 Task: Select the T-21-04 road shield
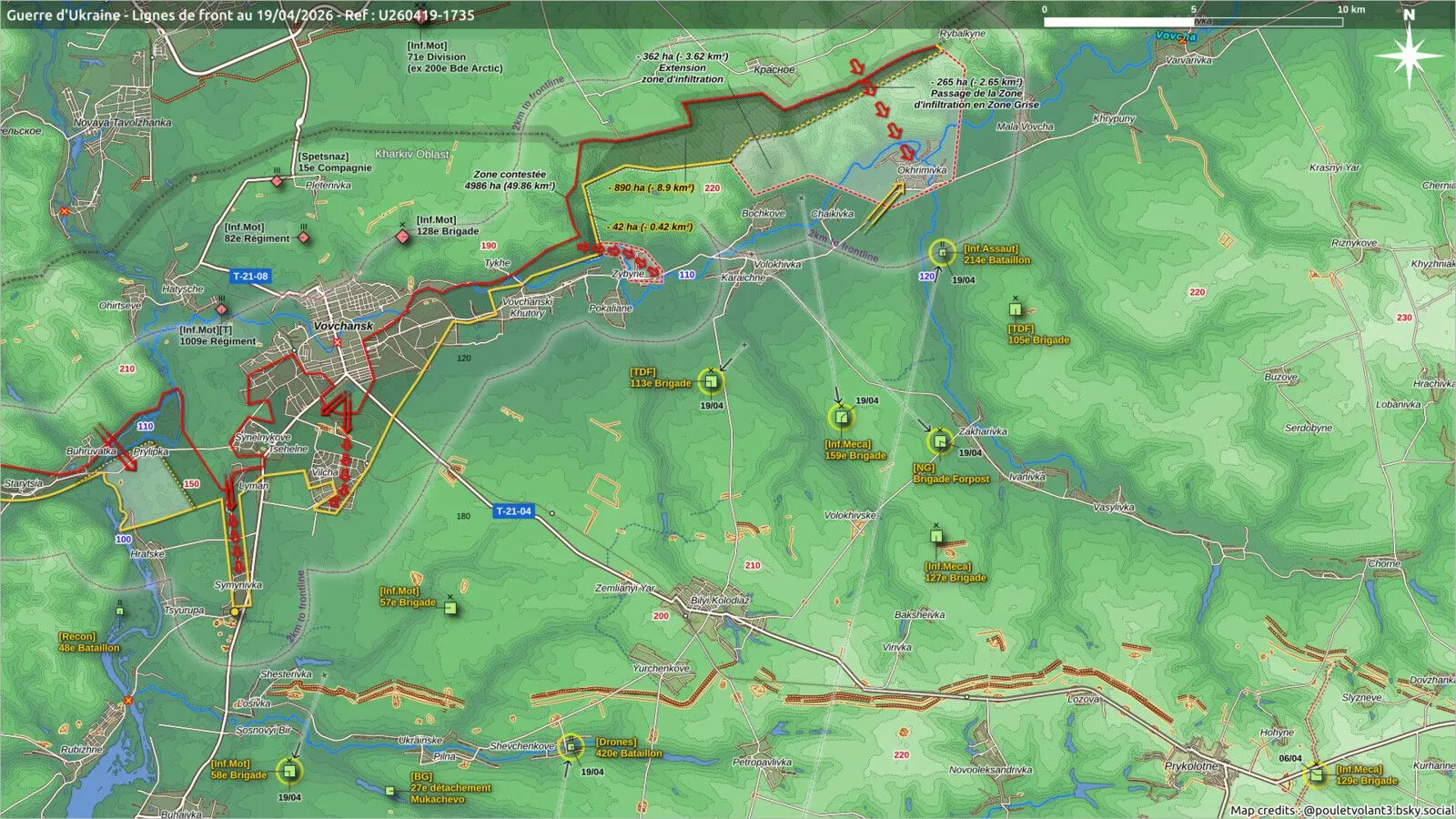coord(513,511)
